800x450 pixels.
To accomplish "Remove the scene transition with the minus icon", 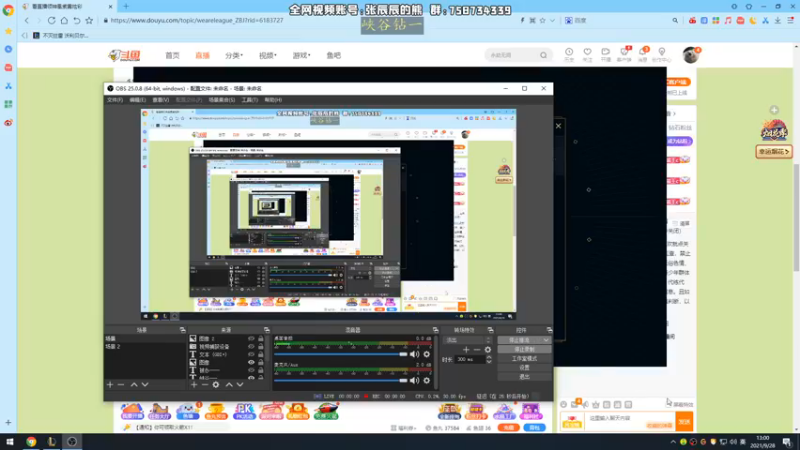I will coord(477,349).
